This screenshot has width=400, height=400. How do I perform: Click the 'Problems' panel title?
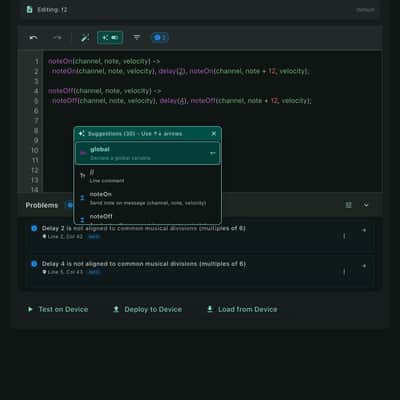click(x=42, y=205)
